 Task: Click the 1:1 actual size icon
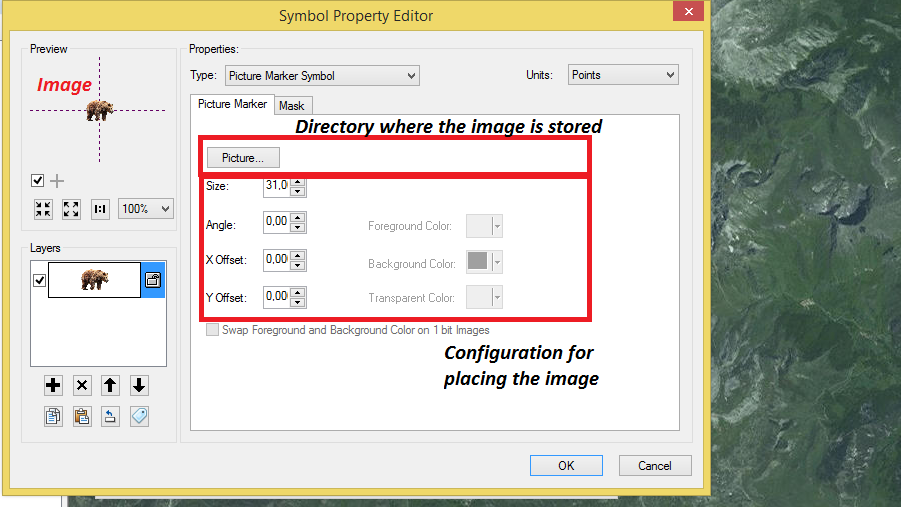[100, 209]
